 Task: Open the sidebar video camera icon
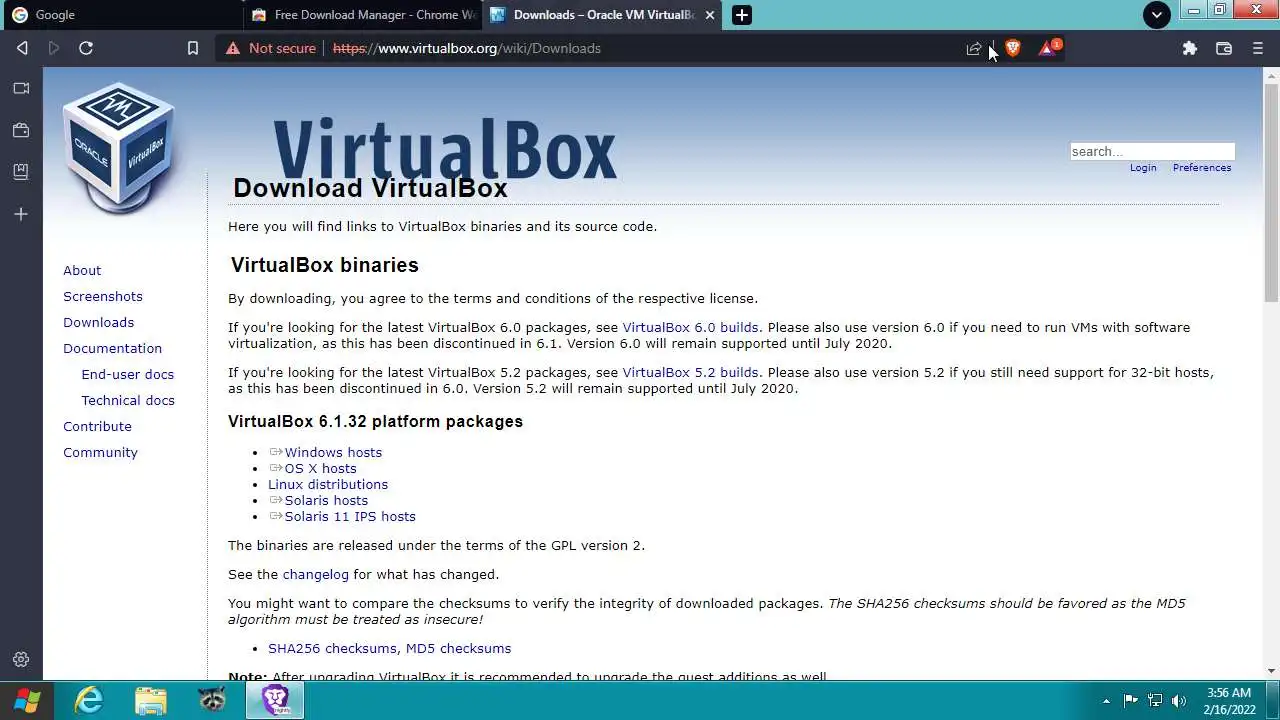click(x=21, y=88)
